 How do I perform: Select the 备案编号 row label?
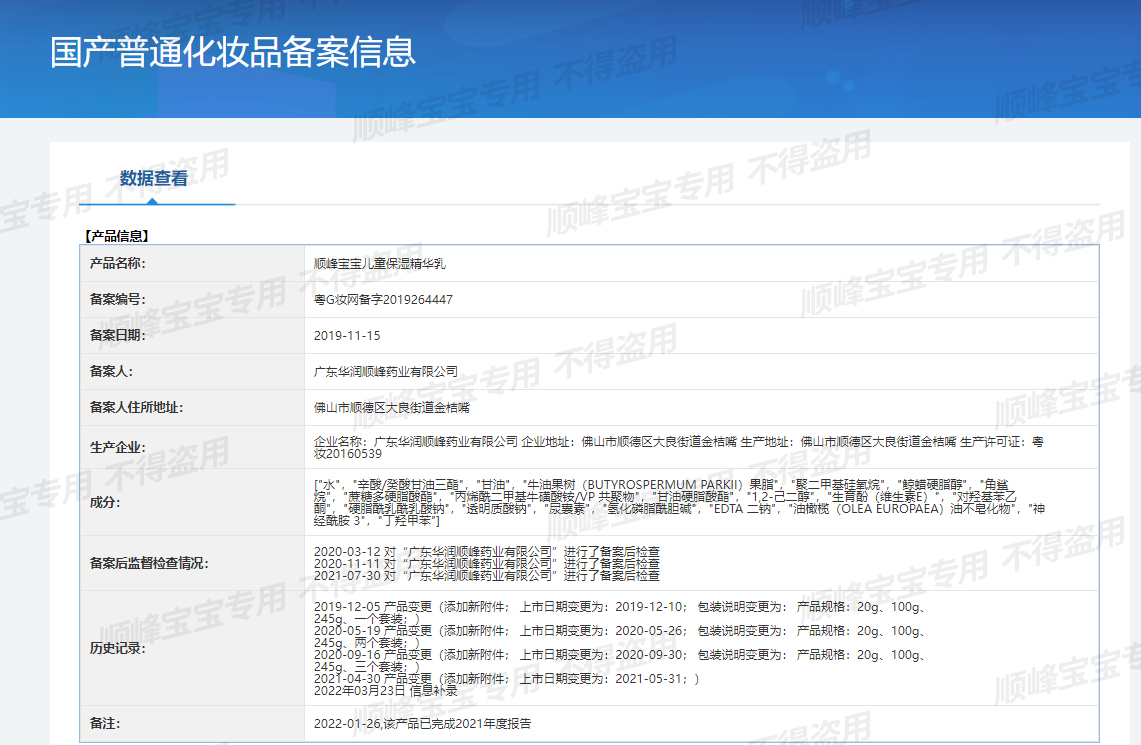[x=118, y=299]
